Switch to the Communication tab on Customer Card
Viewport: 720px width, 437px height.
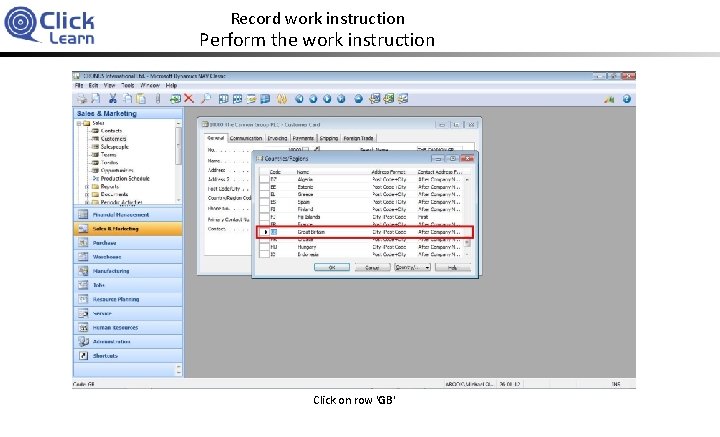[x=246, y=138]
